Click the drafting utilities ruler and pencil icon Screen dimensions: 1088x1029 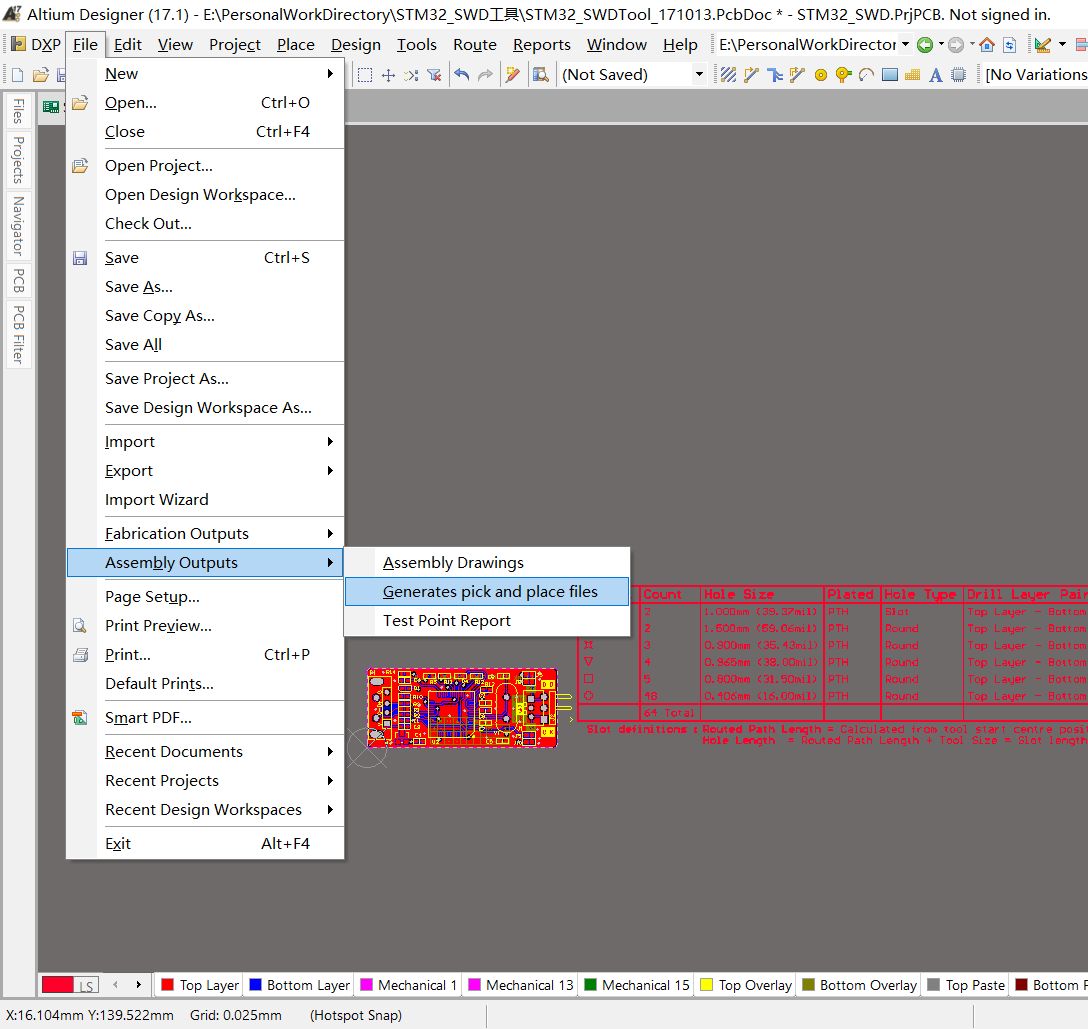[x=1042, y=45]
